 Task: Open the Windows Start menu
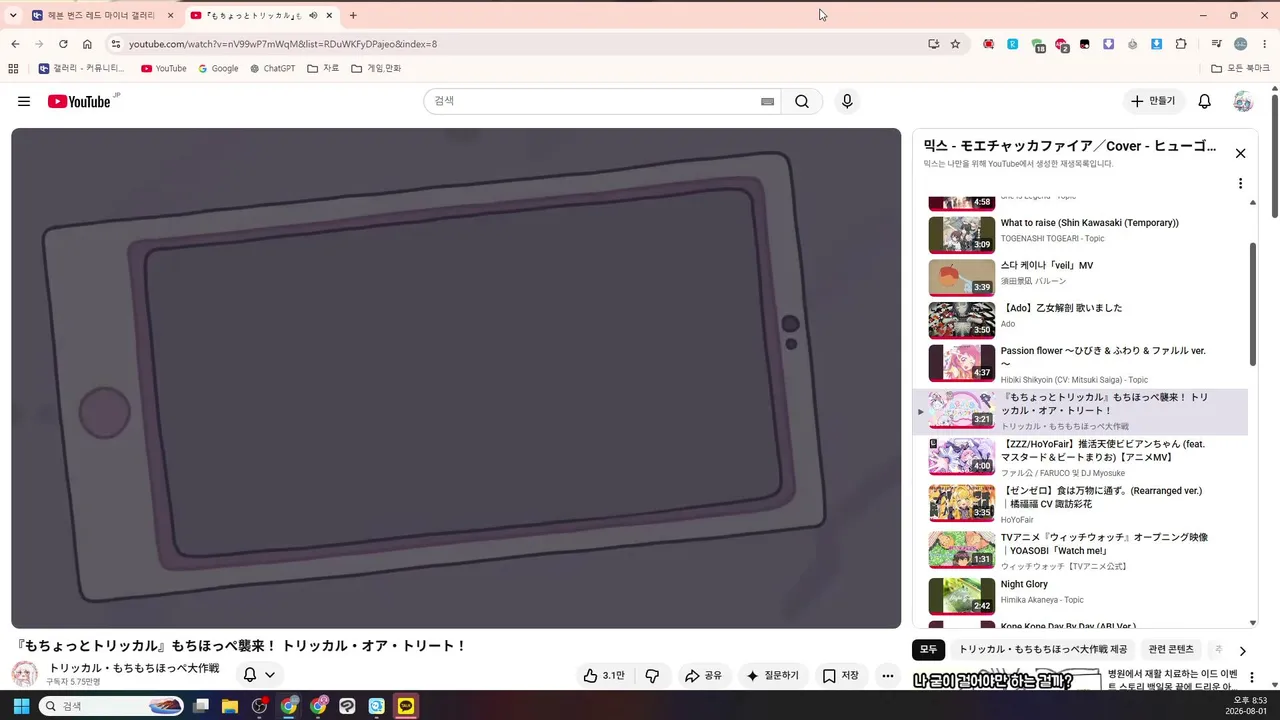coord(21,706)
